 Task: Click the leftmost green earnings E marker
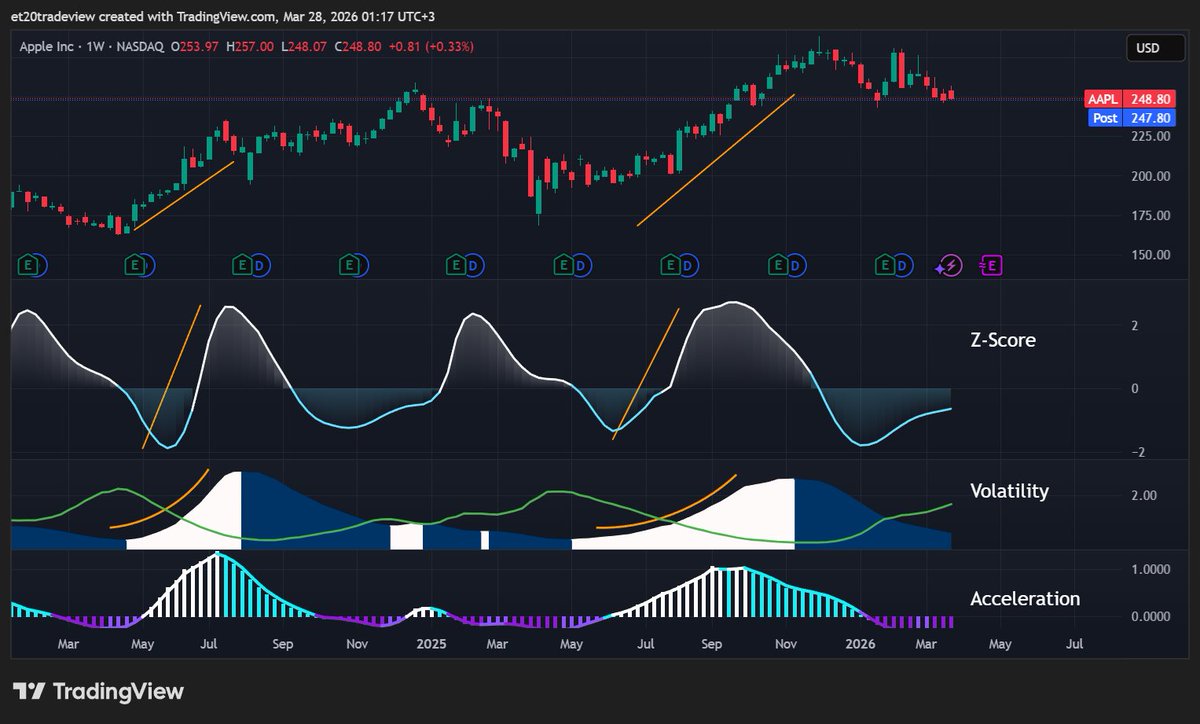[x=30, y=265]
